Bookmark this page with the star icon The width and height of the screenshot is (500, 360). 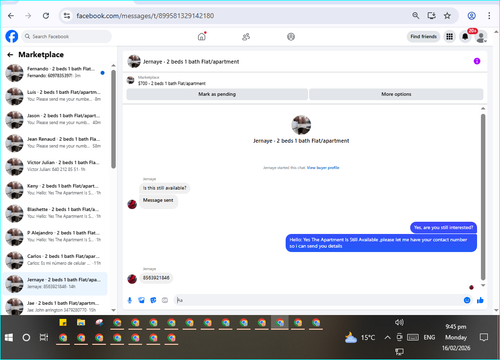click(x=447, y=16)
